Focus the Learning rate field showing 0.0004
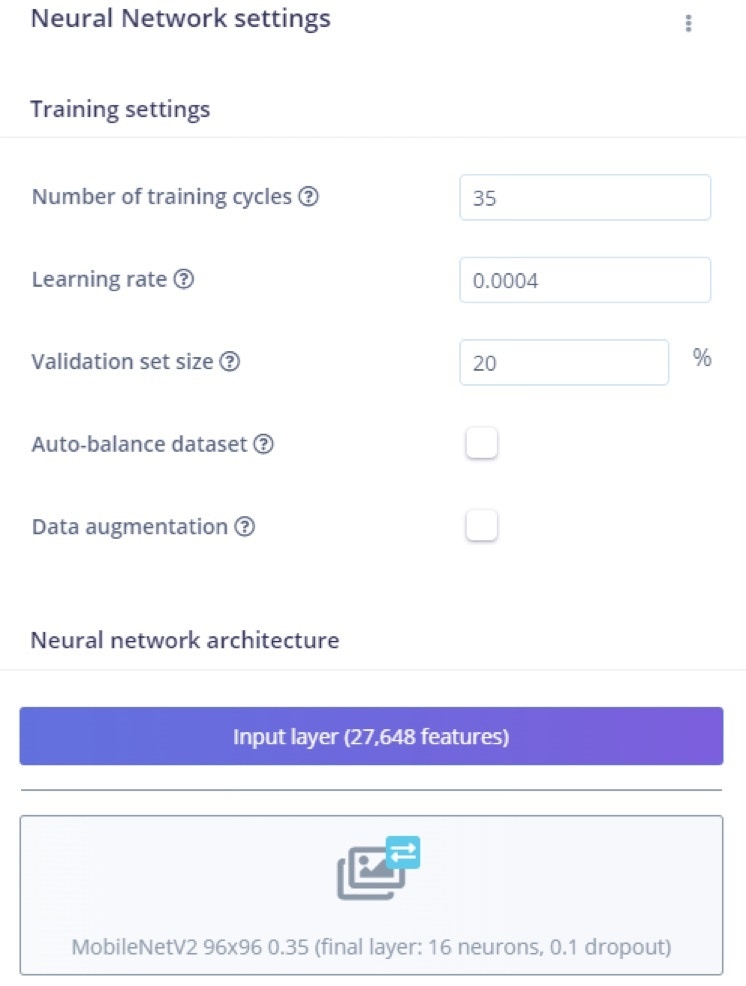 point(585,280)
